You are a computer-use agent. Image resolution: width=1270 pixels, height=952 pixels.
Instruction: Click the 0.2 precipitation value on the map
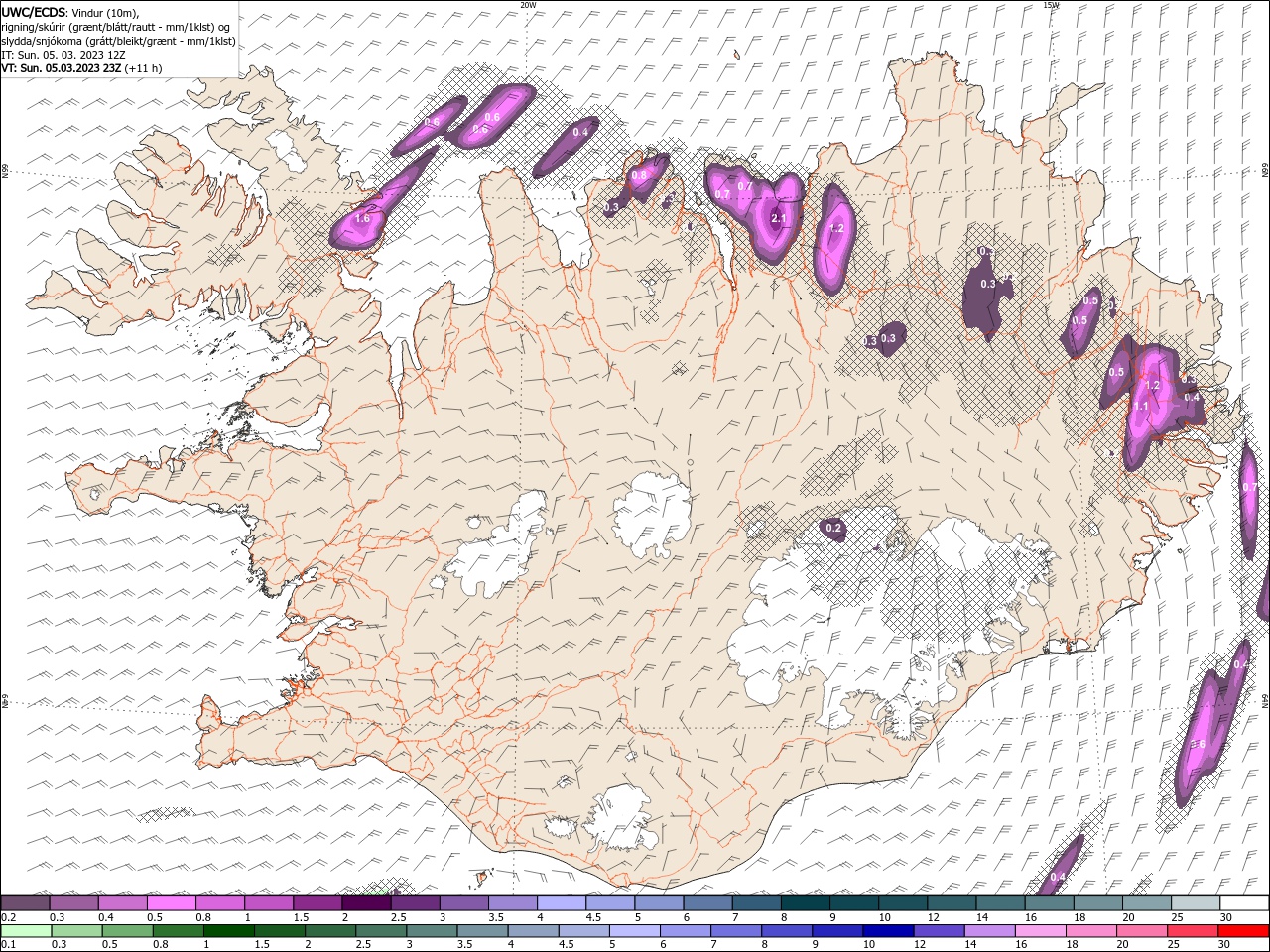coord(833,528)
